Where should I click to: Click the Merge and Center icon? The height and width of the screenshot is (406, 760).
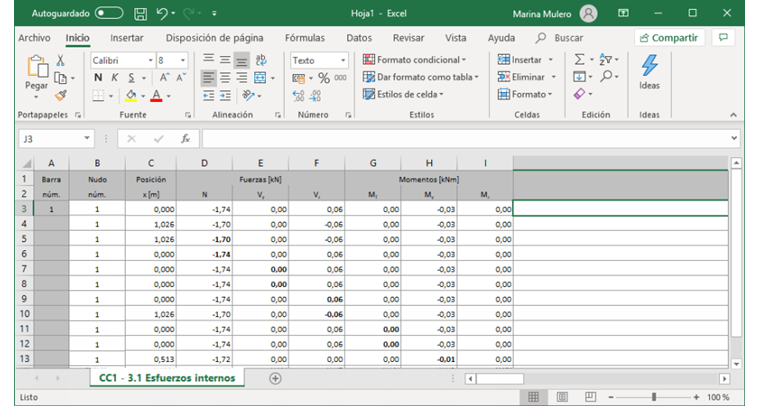pyautogui.click(x=260, y=78)
